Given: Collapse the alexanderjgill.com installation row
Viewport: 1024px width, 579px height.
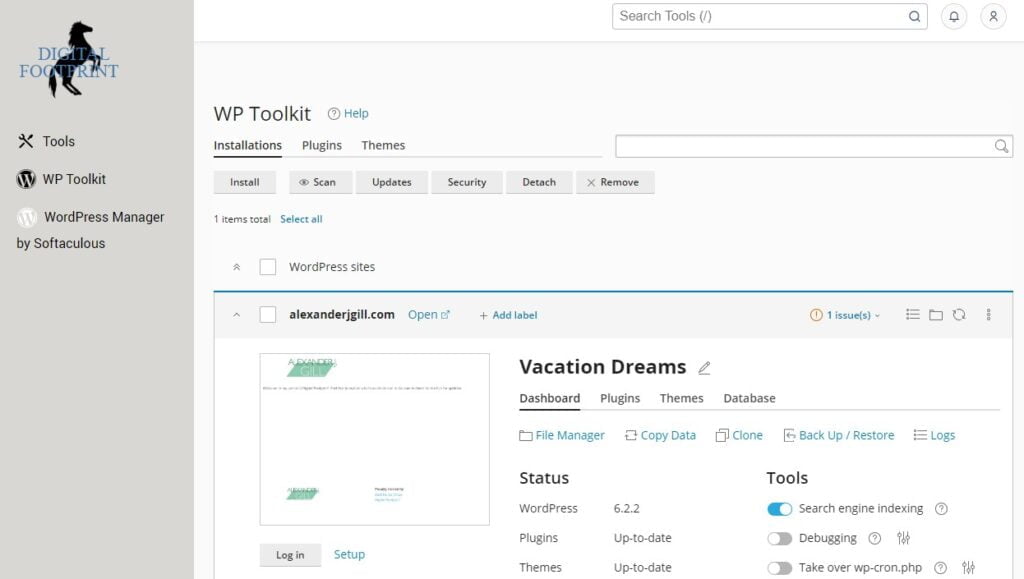Looking at the screenshot, I should point(236,315).
